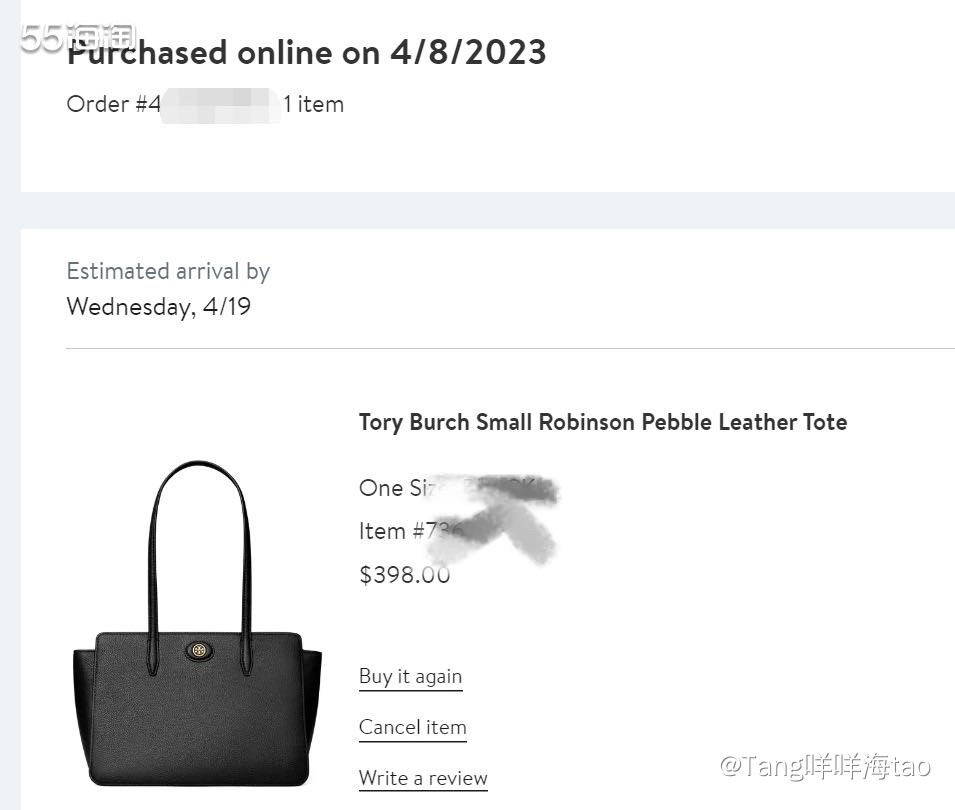Viewport: 955px width, 810px height.
Task: Click the 55海淘 watermark logo
Action: [x=78, y=38]
